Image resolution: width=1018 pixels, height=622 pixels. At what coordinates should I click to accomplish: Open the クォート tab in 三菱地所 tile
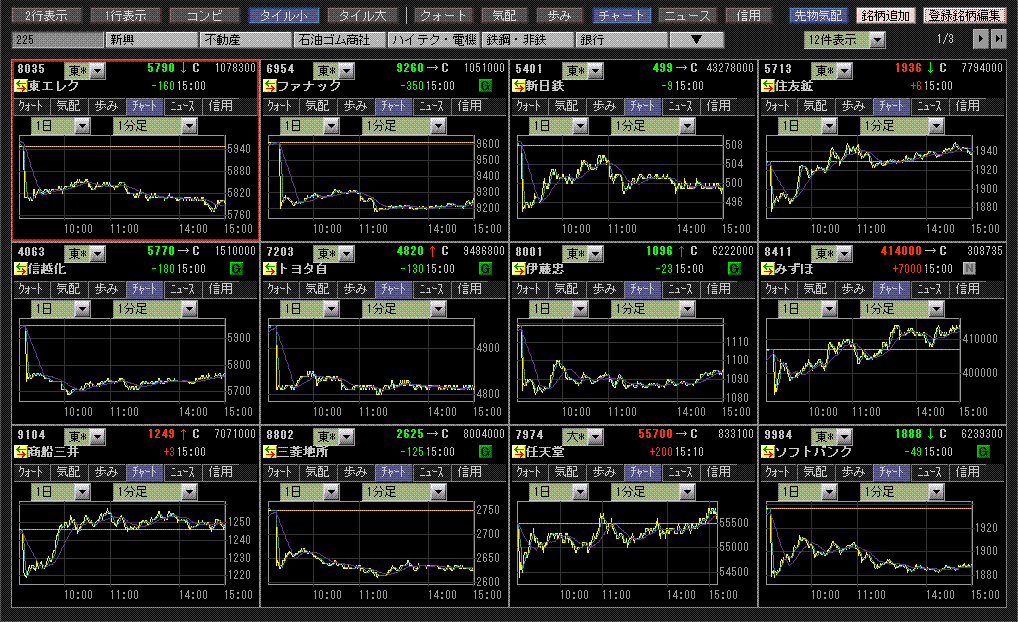[280, 472]
